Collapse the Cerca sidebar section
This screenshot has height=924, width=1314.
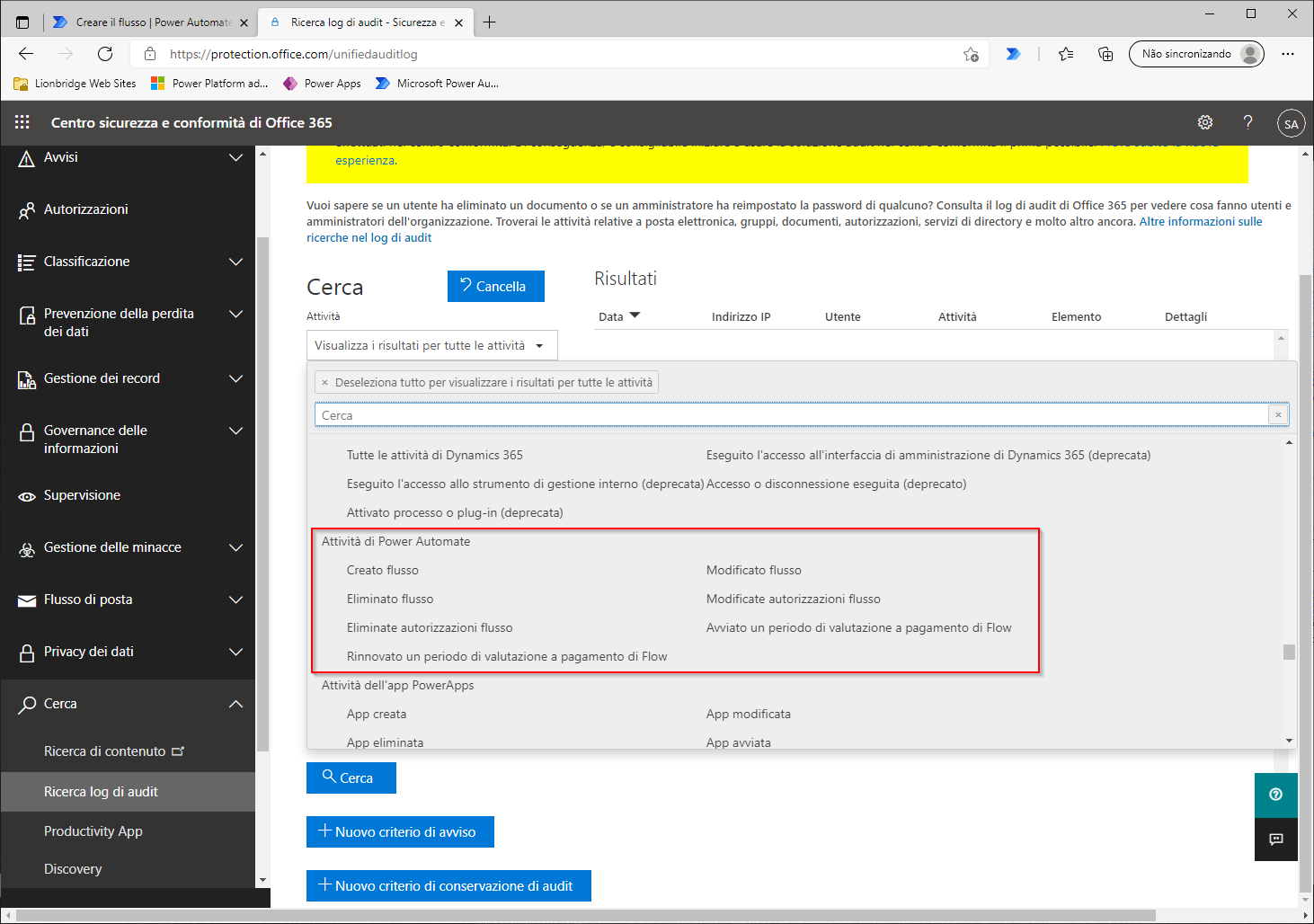[235, 704]
